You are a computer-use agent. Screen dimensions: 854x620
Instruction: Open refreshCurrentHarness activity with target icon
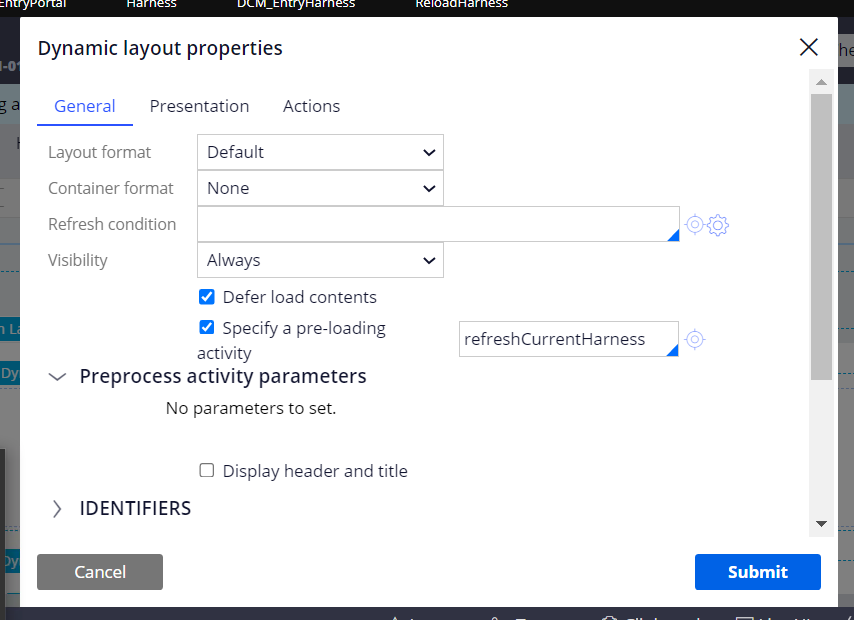pos(695,339)
